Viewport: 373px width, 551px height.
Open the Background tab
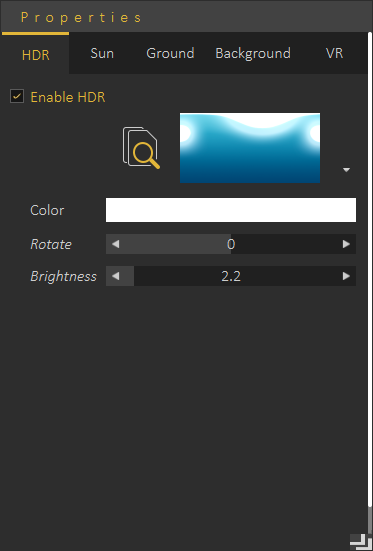[253, 53]
